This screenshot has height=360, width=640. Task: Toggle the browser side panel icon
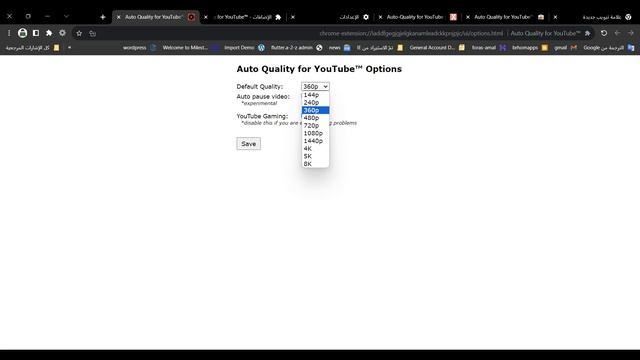[36, 33]
